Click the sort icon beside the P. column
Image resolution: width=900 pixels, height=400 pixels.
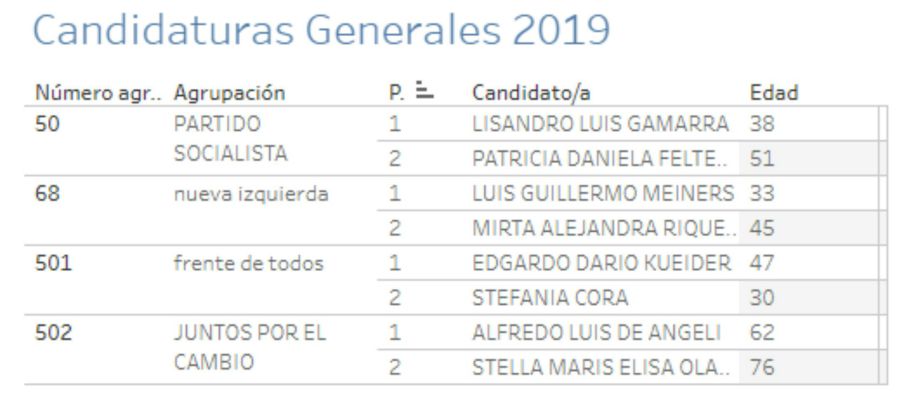point(425,91)
